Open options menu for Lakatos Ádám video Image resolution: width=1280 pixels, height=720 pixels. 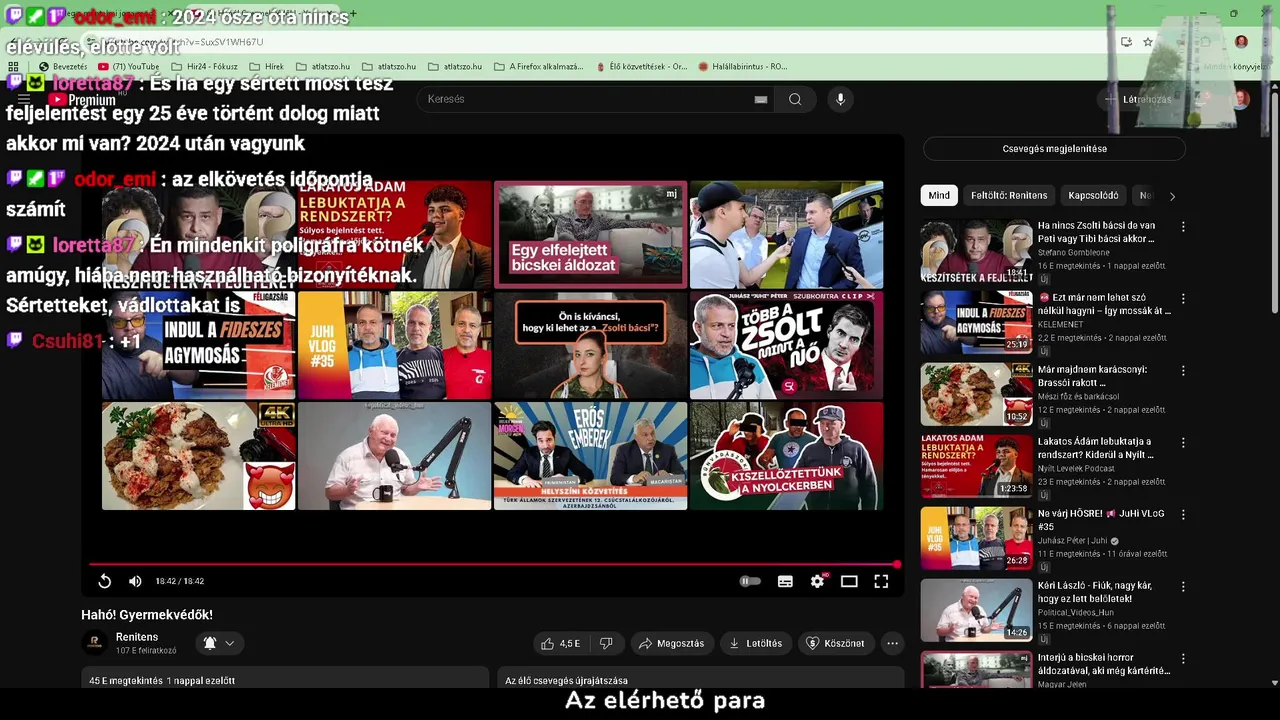point(1183,443)
